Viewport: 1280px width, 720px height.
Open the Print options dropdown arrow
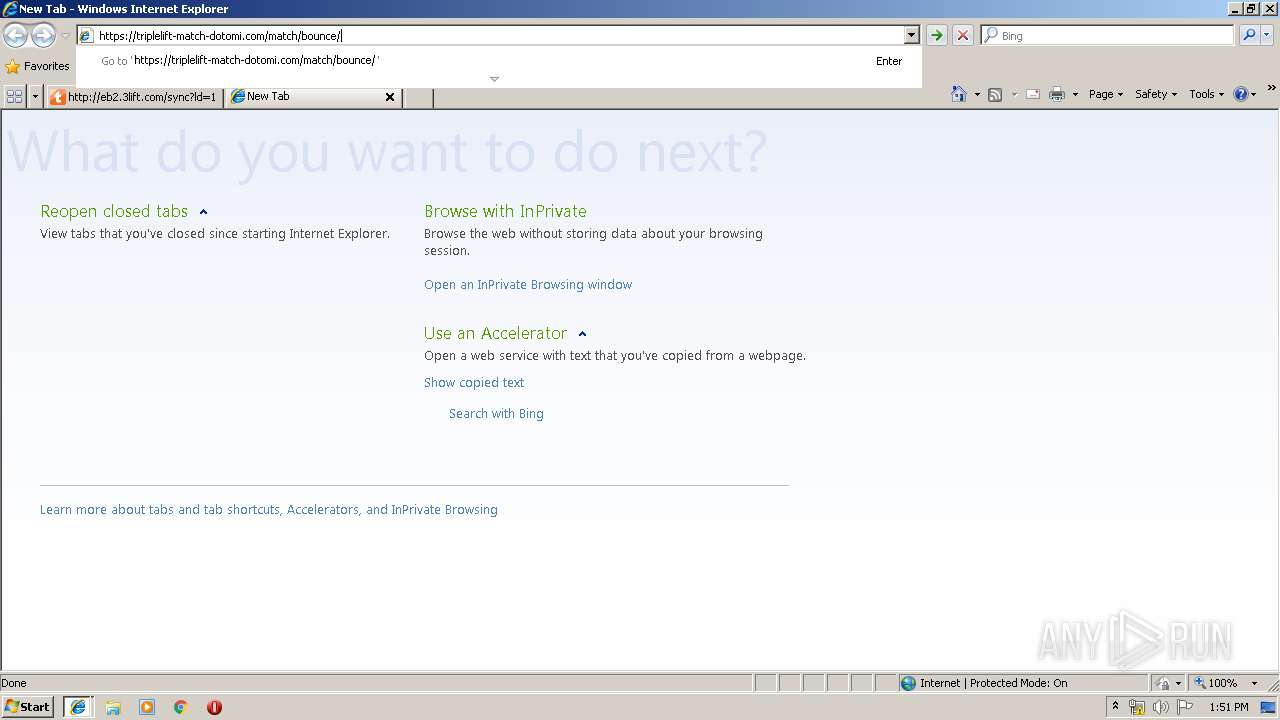click(x=1075, y=94)
